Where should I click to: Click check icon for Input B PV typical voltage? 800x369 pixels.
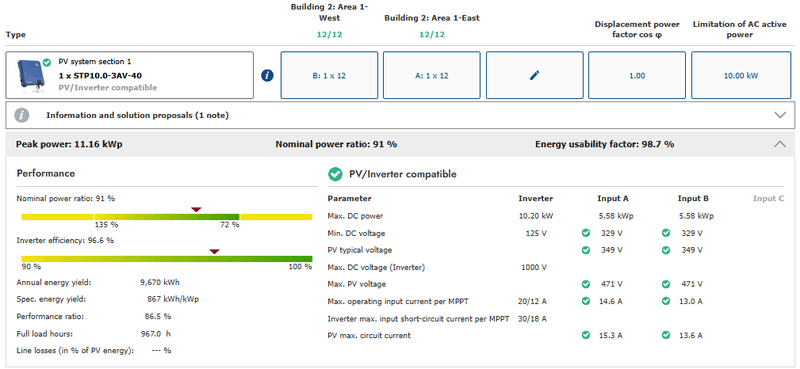click(665, 250)
